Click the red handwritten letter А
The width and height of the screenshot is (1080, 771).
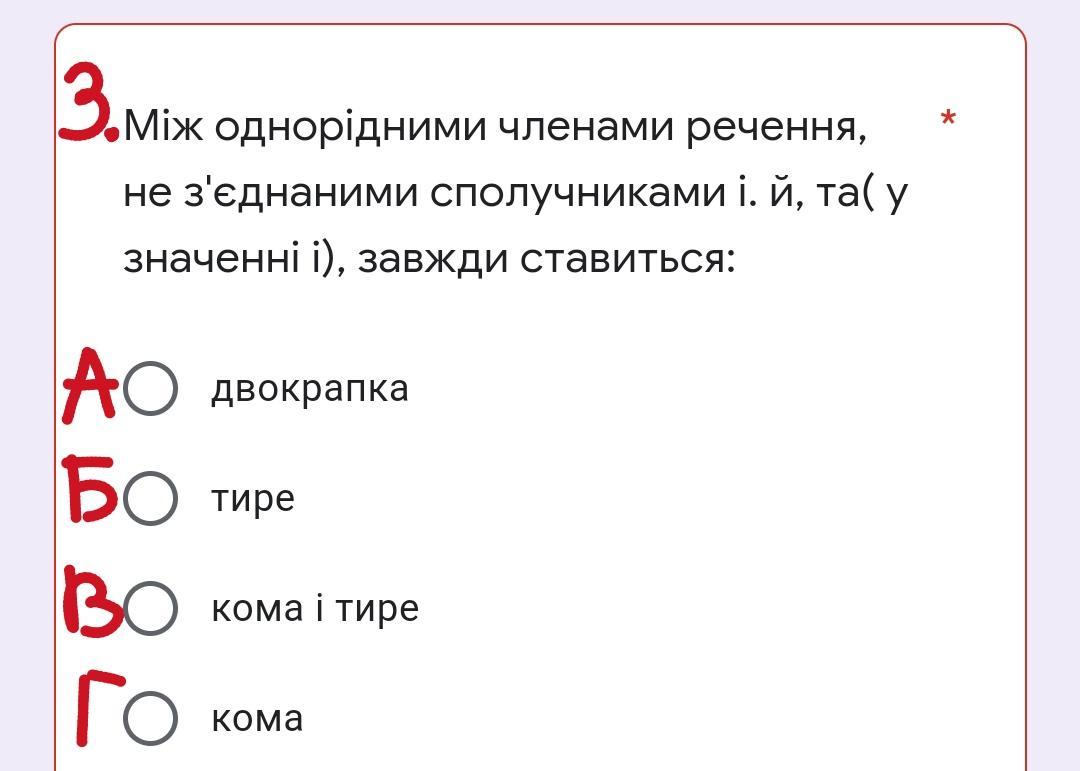[90, 386]
